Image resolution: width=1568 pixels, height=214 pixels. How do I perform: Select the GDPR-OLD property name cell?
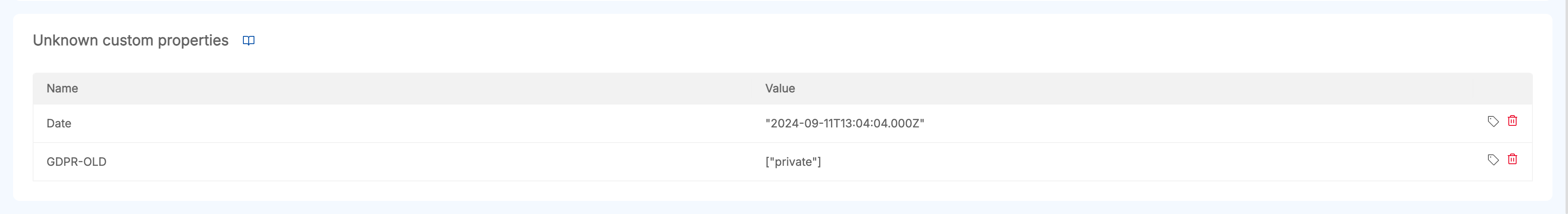tap(77, 162)
